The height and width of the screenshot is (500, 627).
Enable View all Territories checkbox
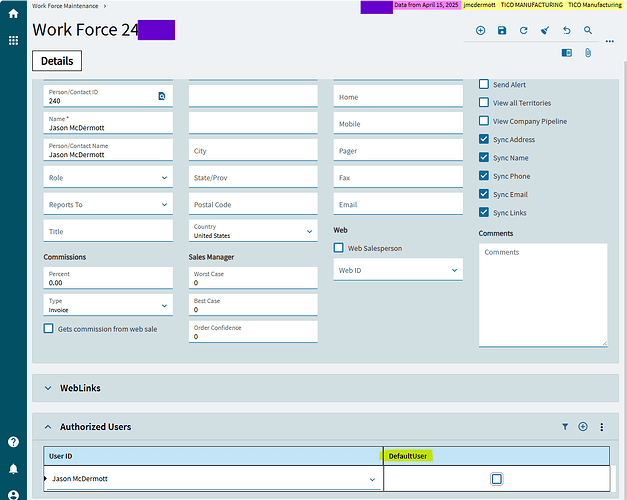point(484,103)
